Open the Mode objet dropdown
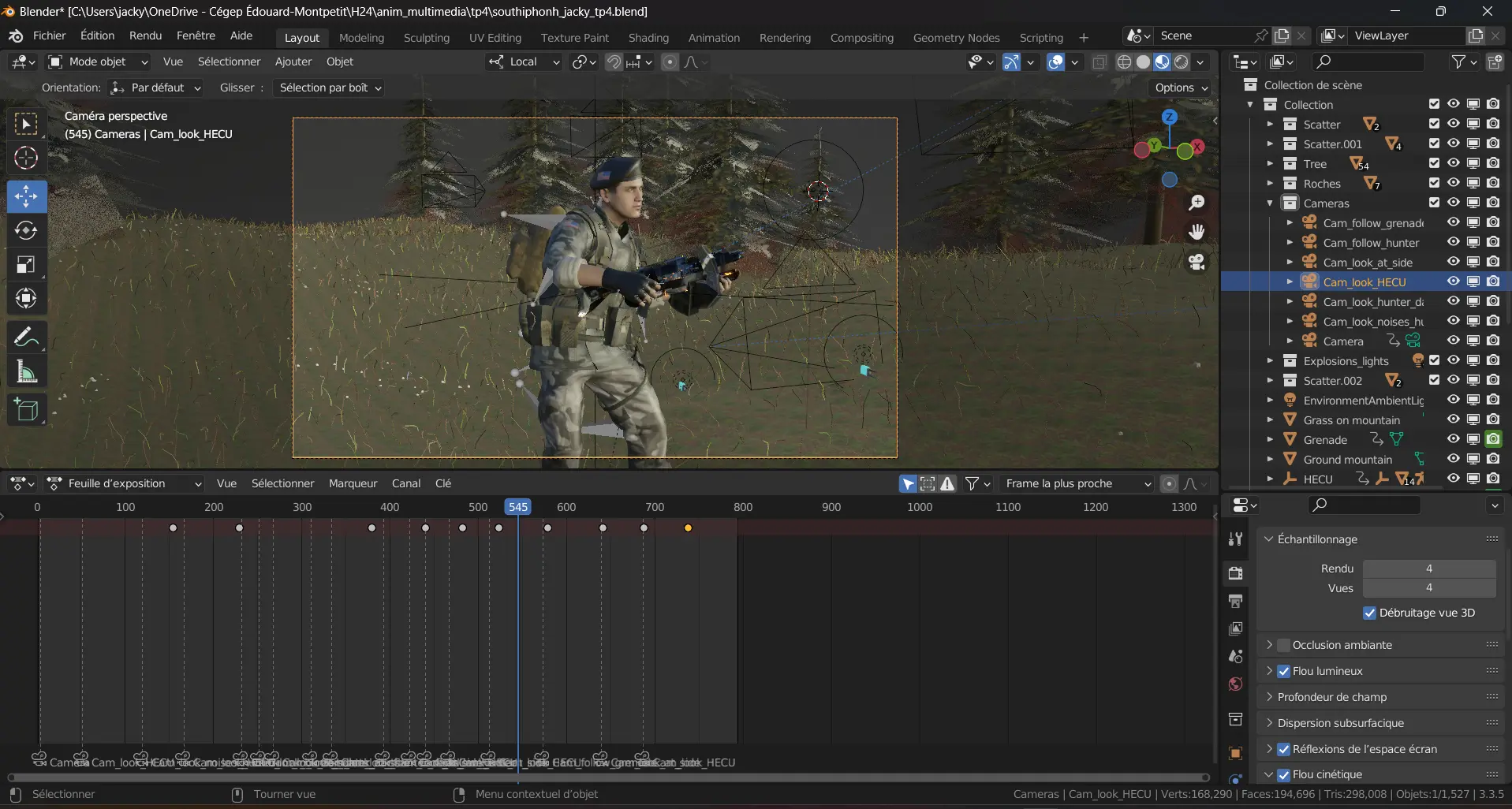The height and width of the screenshot is (809, 1512). coord(98,62)
